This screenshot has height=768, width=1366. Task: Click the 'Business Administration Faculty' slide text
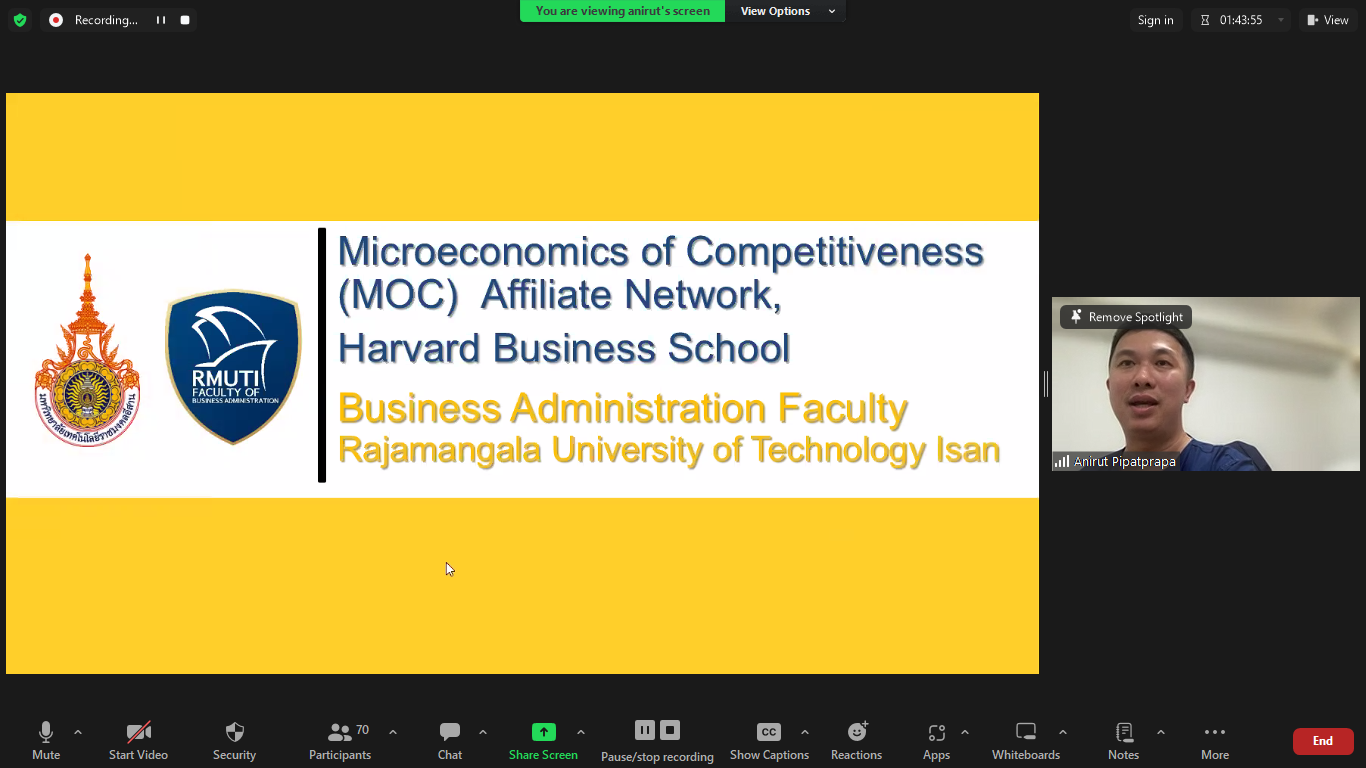point(623,408)
